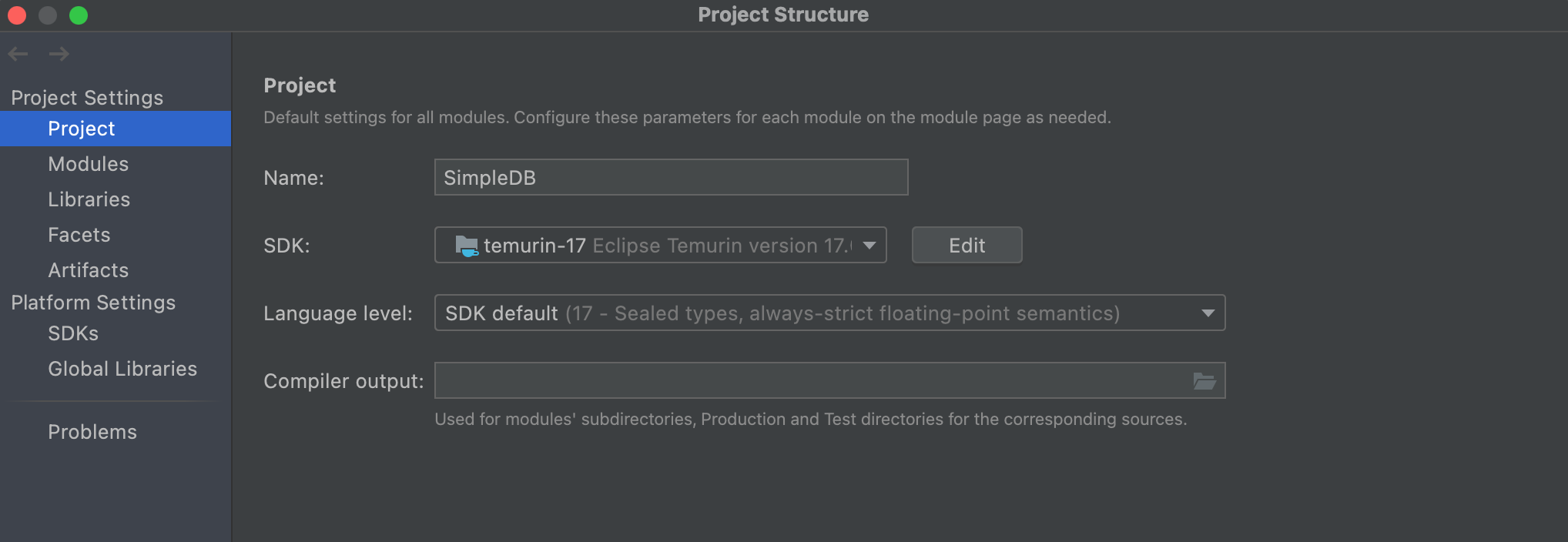
Task: Select the Project entry in the sidebar
Action: (82, 128)
